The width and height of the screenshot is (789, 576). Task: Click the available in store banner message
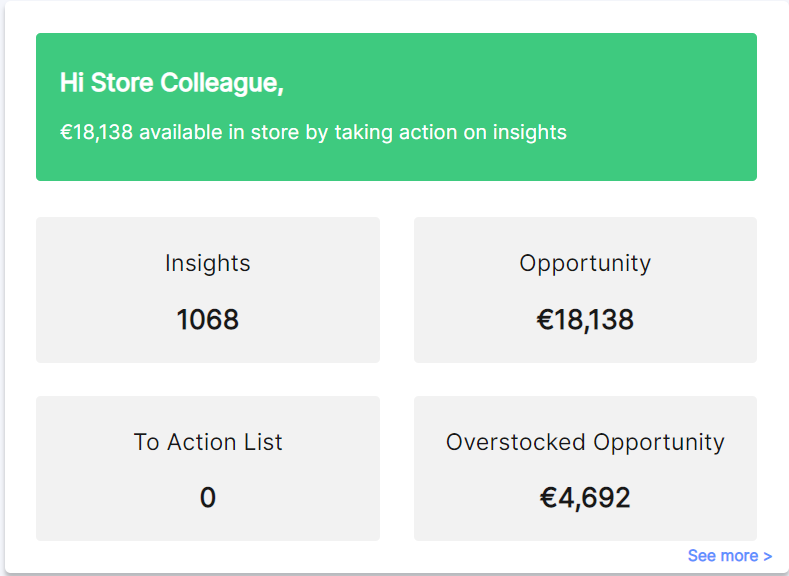point(313,132)
